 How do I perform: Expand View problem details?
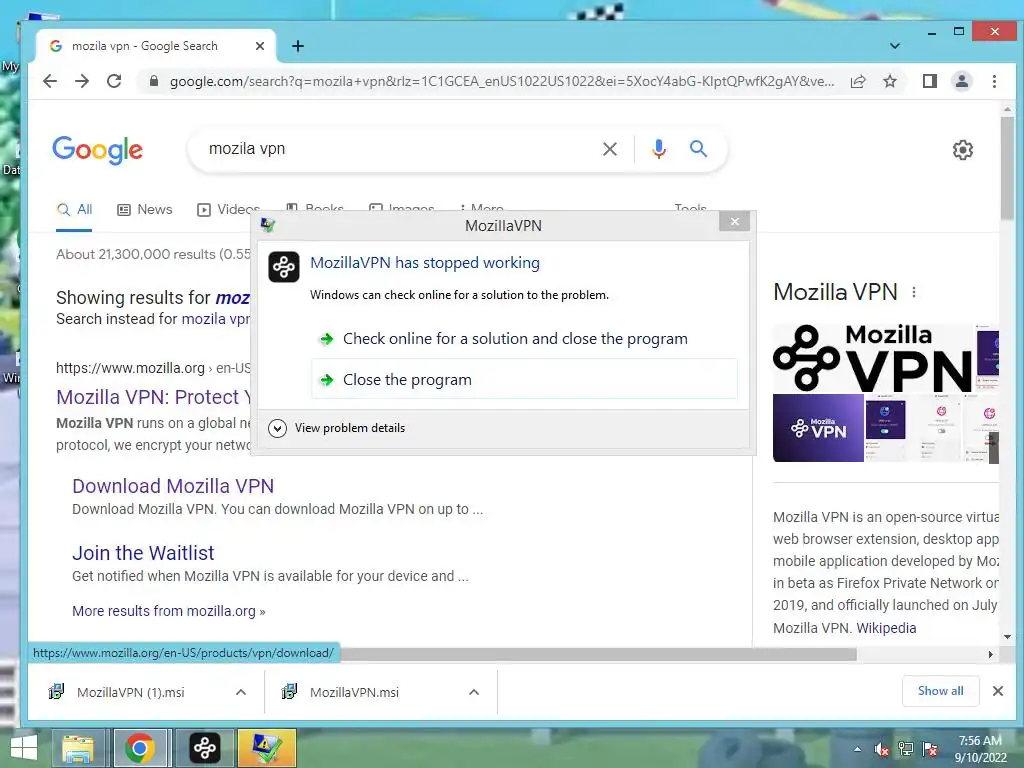point(336,428)
